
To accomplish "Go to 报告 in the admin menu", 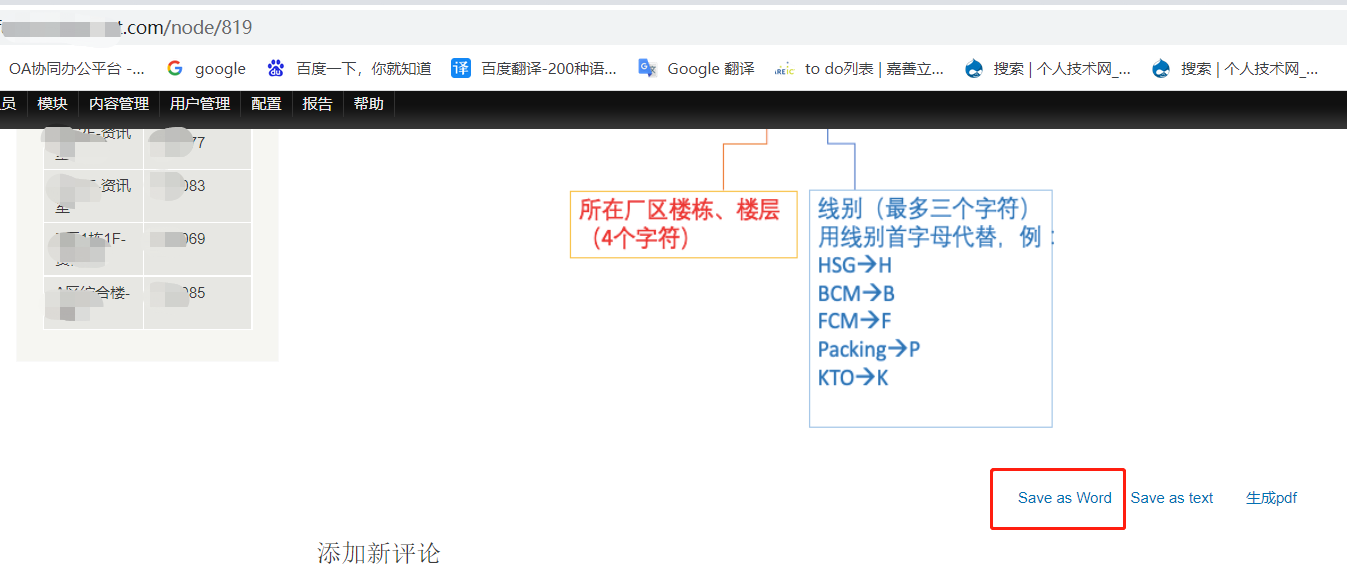I will point(317,104).
